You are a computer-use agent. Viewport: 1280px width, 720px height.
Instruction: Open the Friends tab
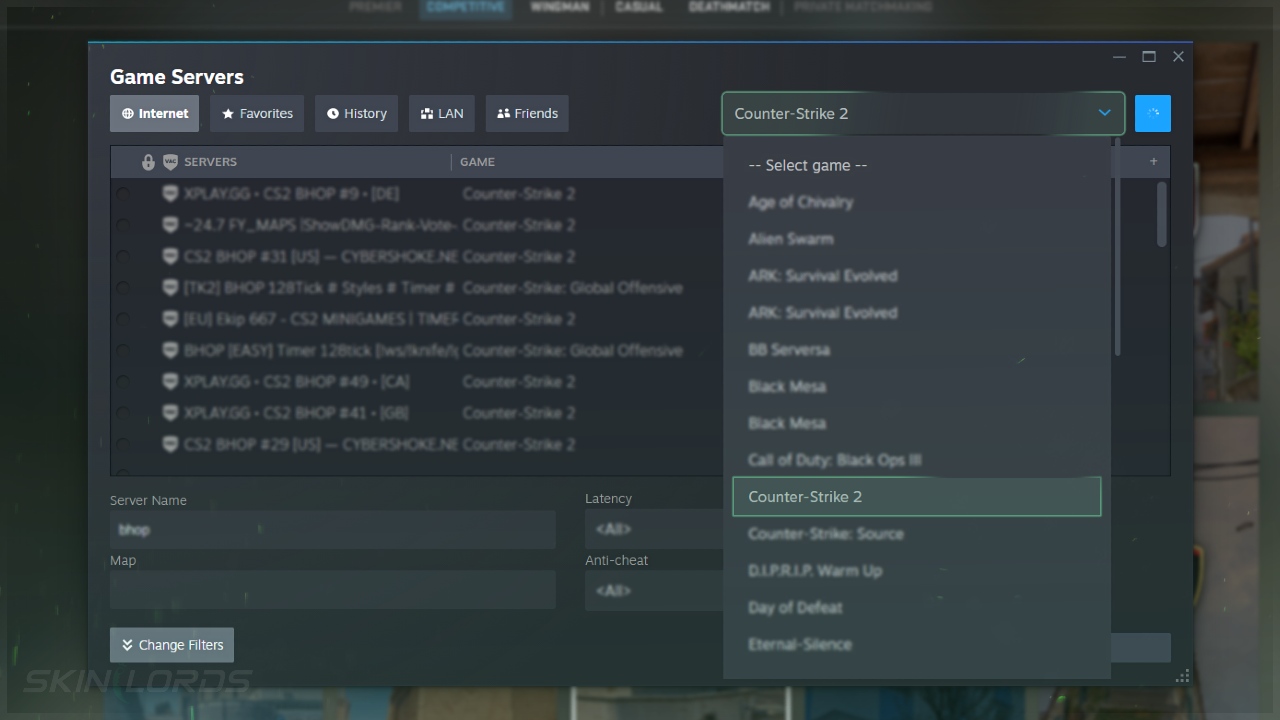pos(527,114)
